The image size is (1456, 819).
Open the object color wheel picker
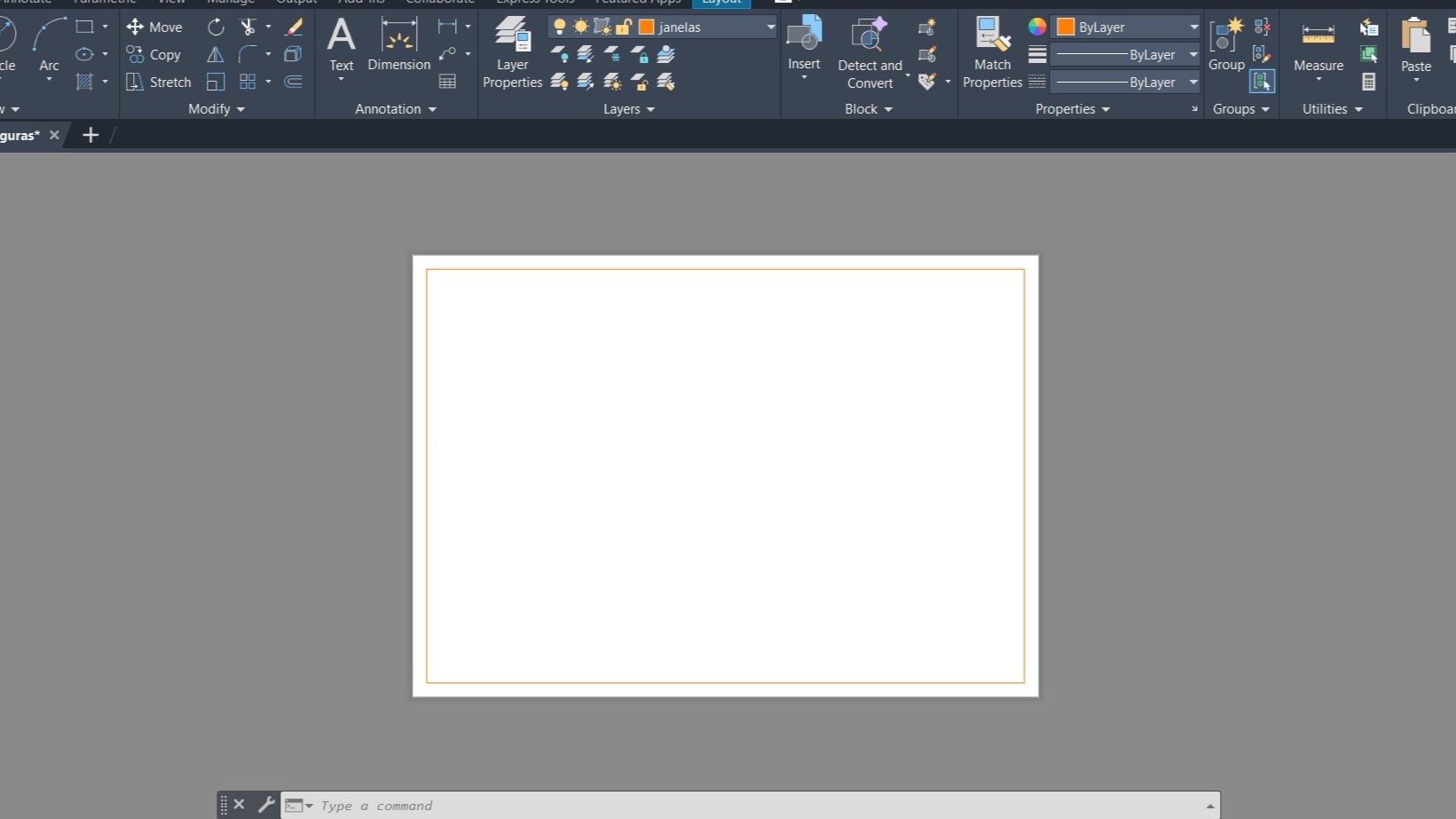click(1037, 27)
